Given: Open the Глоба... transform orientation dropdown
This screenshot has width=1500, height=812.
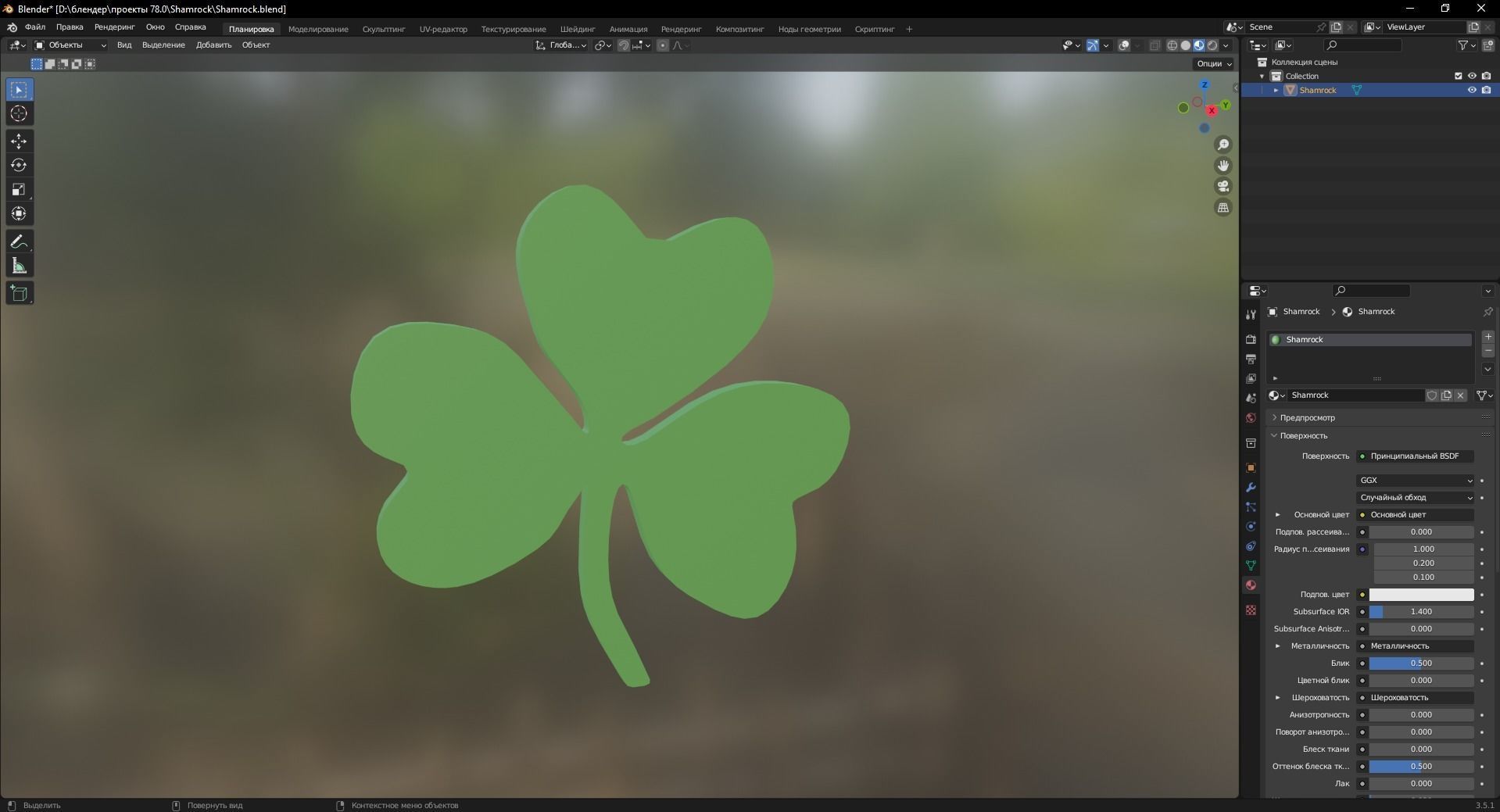Looking at the screenshot, I should click(x=561, y=45).
